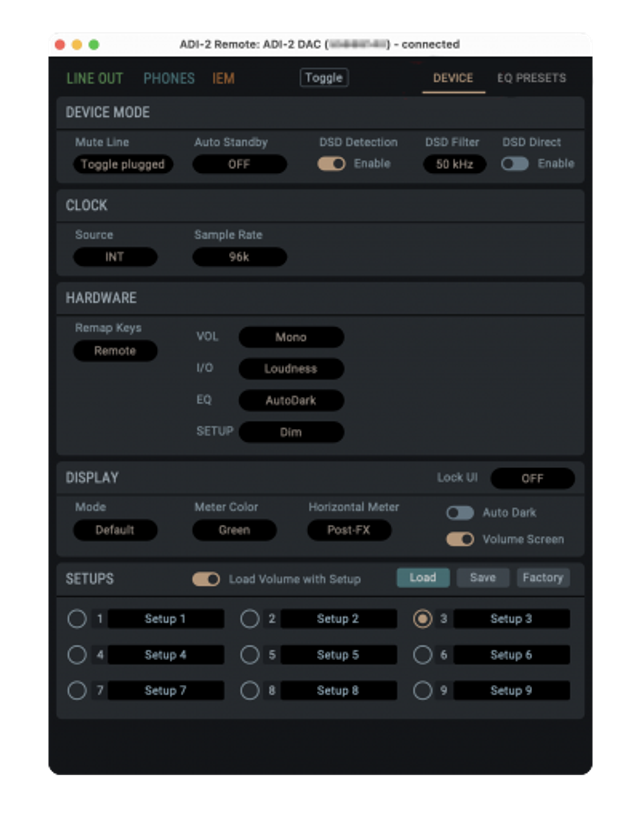The image size is (640, 838).
Task: Open the DSD Filter 50 kHz dropdown
Action: pos(455,164)
